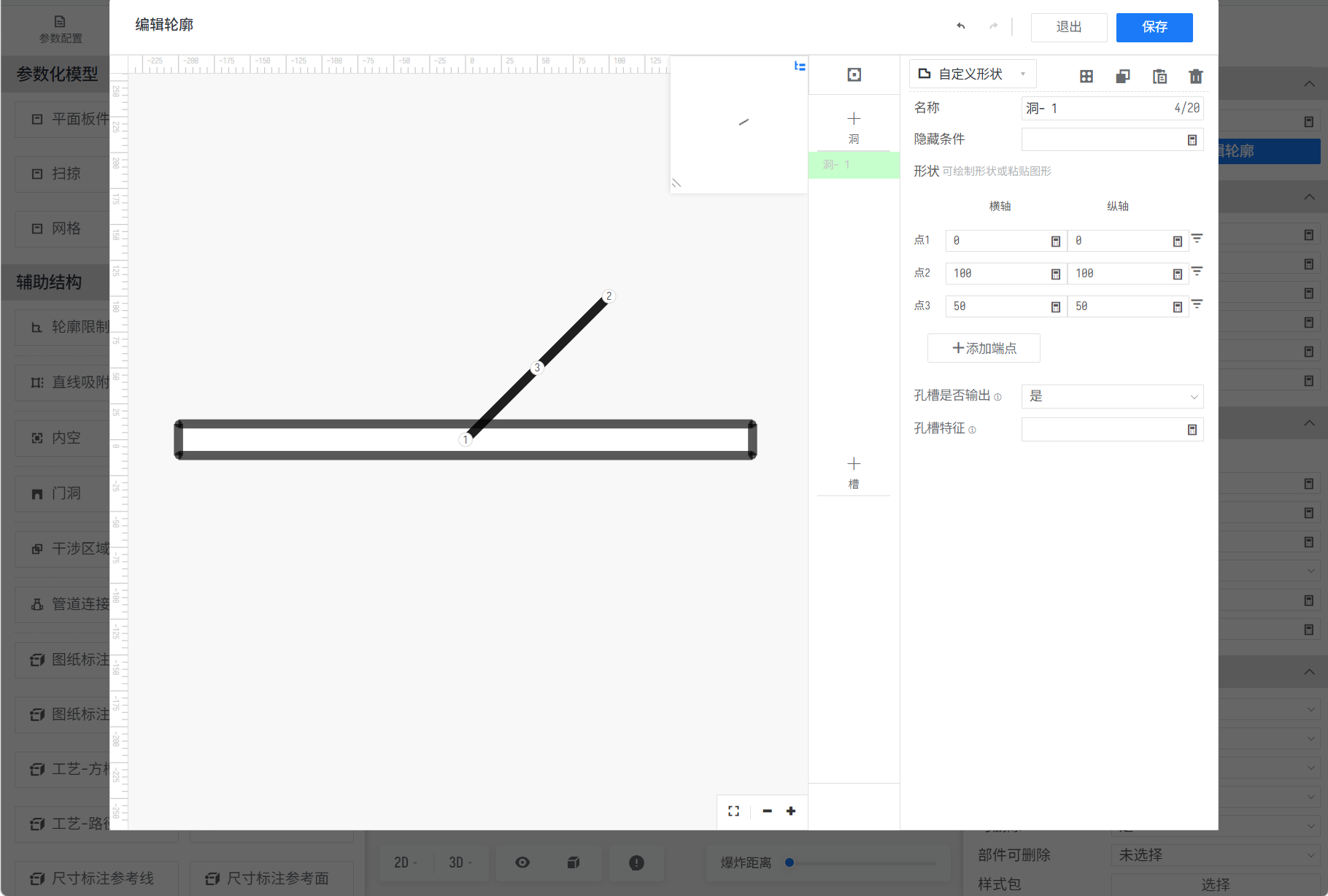Copy the shape with the copy icon
1328x896 pixels.
1123,76
